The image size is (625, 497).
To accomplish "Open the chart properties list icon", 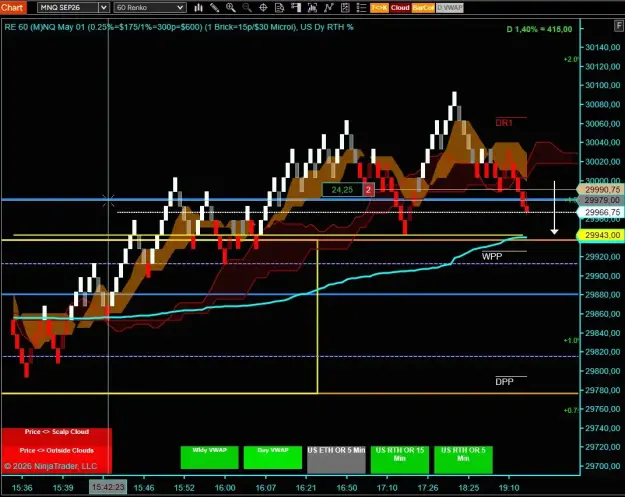I will [361, 8].
